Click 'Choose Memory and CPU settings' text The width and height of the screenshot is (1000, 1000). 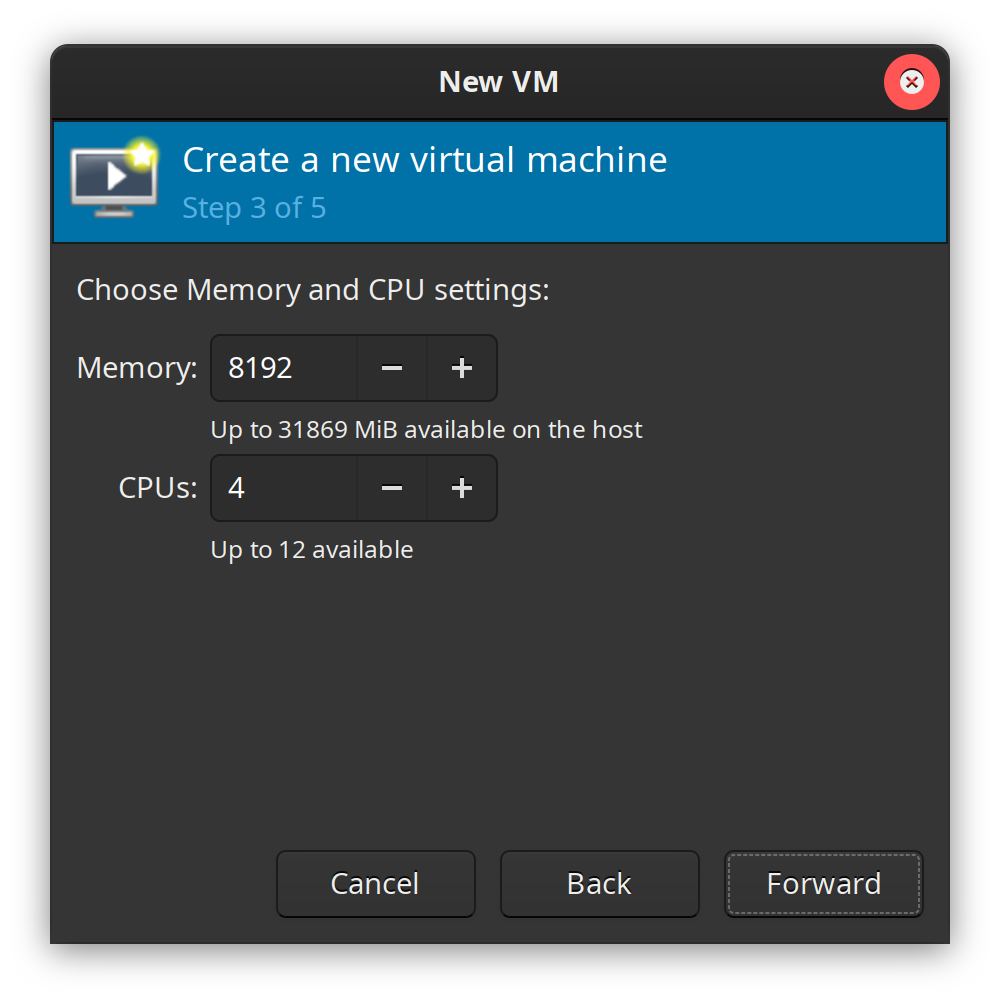(x=313, y=290)
